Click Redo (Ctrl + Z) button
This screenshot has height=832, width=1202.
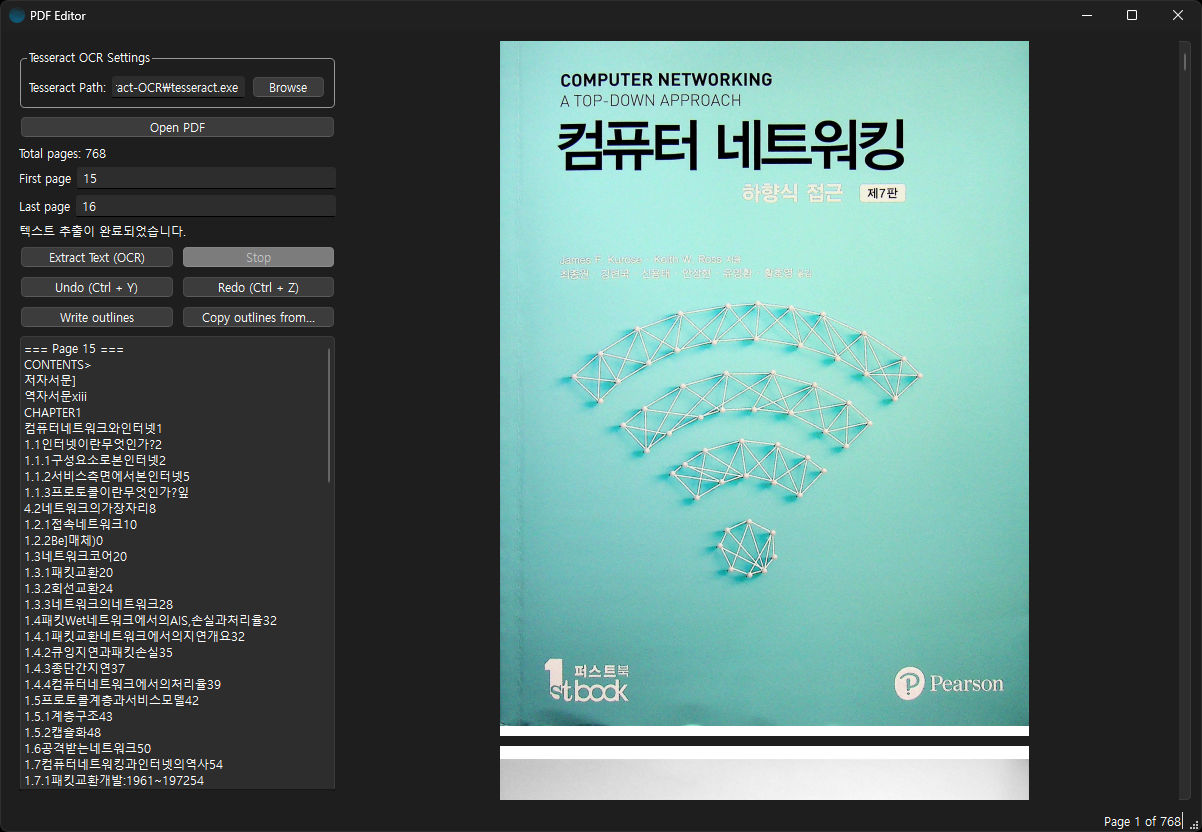tap(258, 287)
